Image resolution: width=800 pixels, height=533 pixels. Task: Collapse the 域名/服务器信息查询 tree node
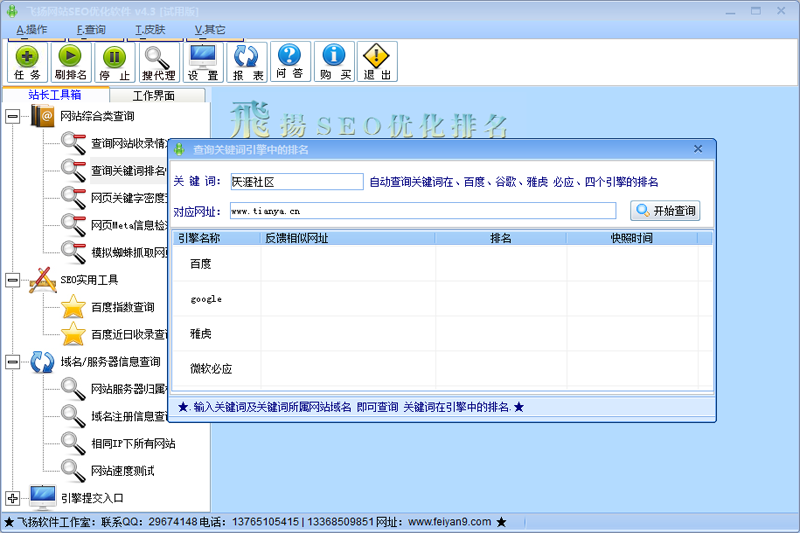(x=13, y=362)
